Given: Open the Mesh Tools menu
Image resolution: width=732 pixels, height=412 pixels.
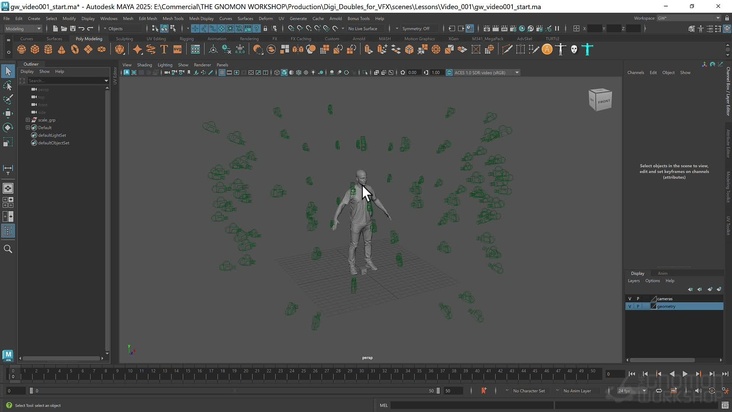Looking at the screenshot, I should [173, 18].
